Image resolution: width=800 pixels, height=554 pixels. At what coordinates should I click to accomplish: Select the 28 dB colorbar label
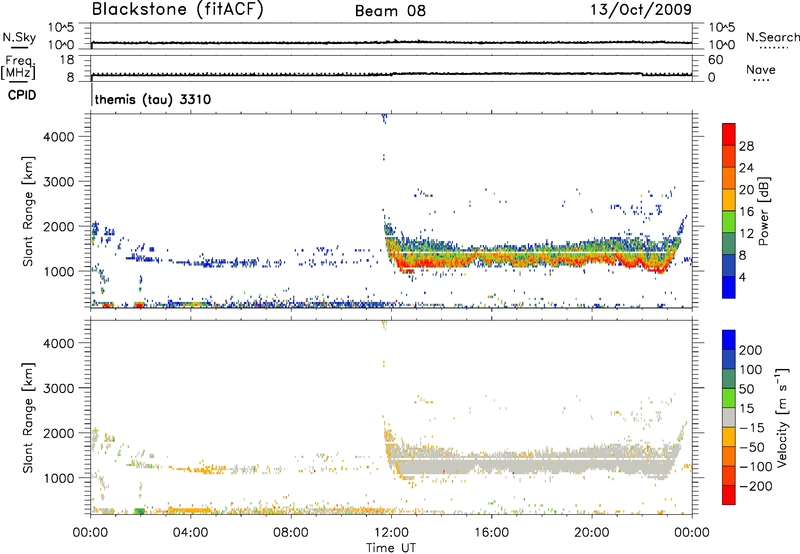pos(746,146)
